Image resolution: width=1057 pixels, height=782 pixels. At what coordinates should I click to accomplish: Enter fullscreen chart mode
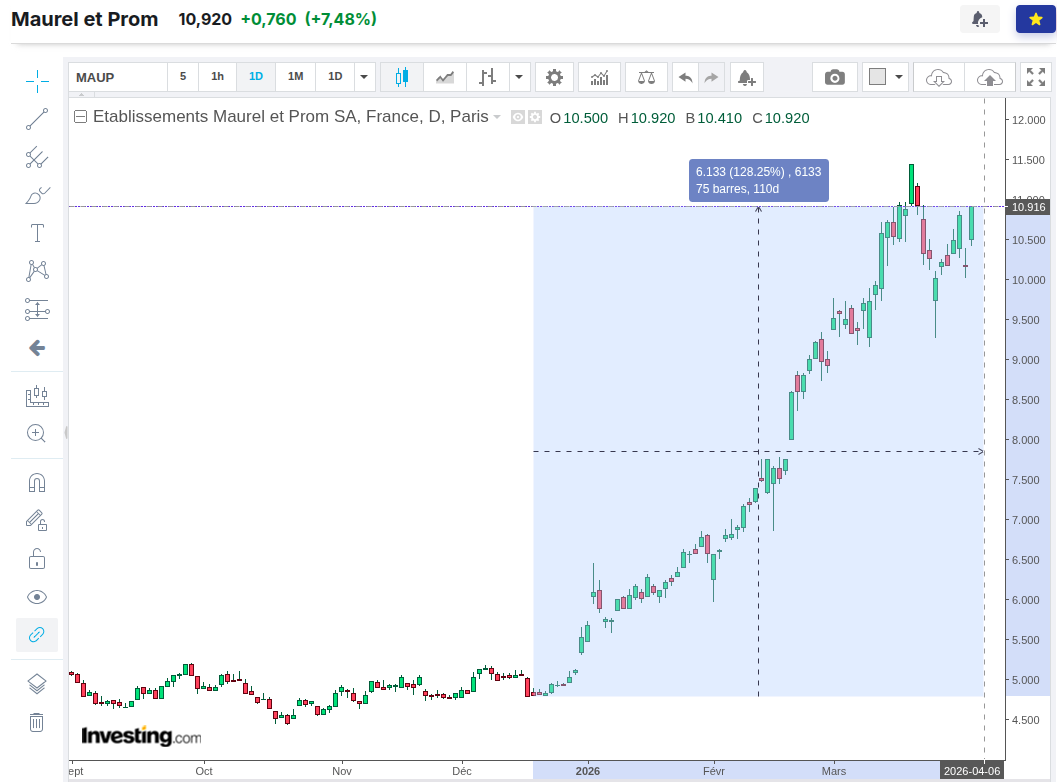1036,78
